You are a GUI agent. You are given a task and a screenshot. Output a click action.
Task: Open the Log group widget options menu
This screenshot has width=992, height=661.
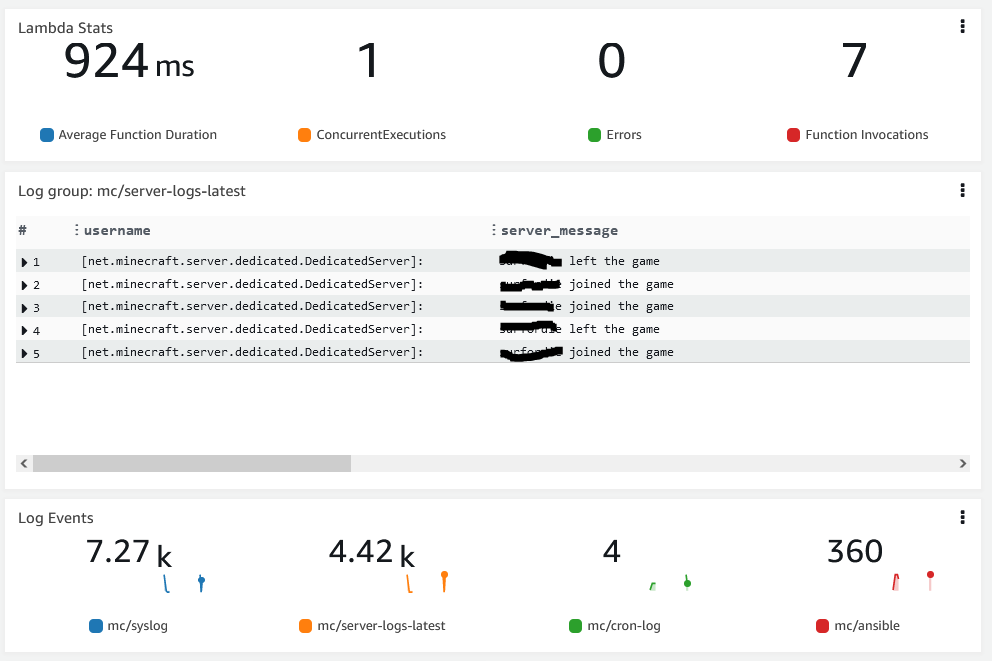962,190
